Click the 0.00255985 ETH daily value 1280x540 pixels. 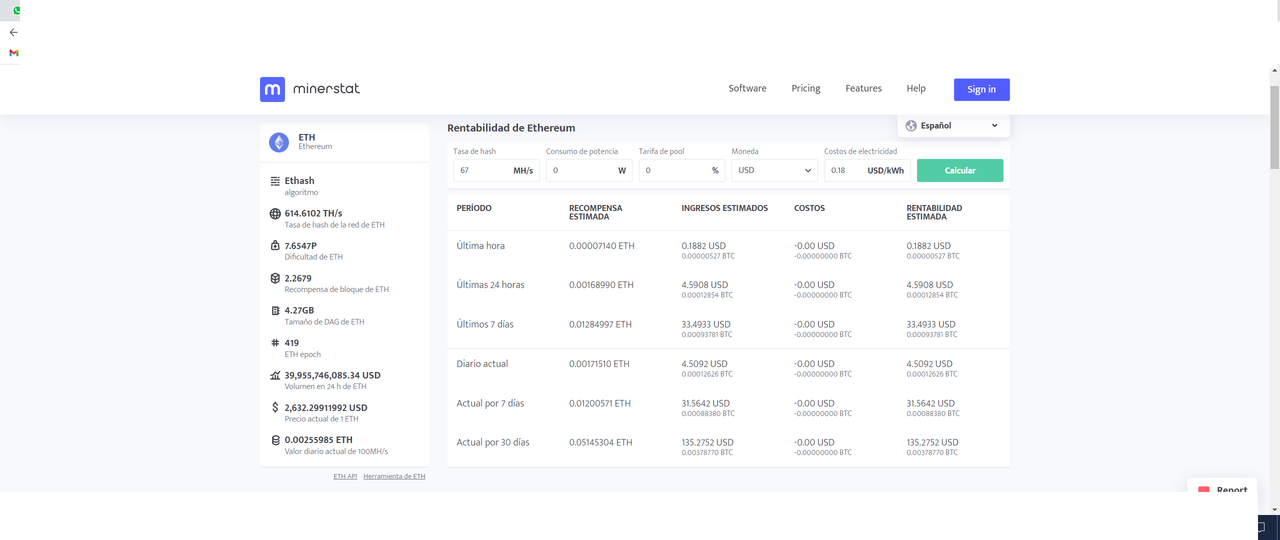(x=318, y=440)
